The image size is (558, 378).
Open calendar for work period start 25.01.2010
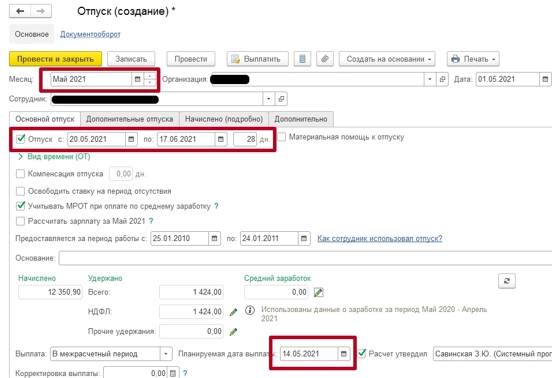(x=214, y=238)
